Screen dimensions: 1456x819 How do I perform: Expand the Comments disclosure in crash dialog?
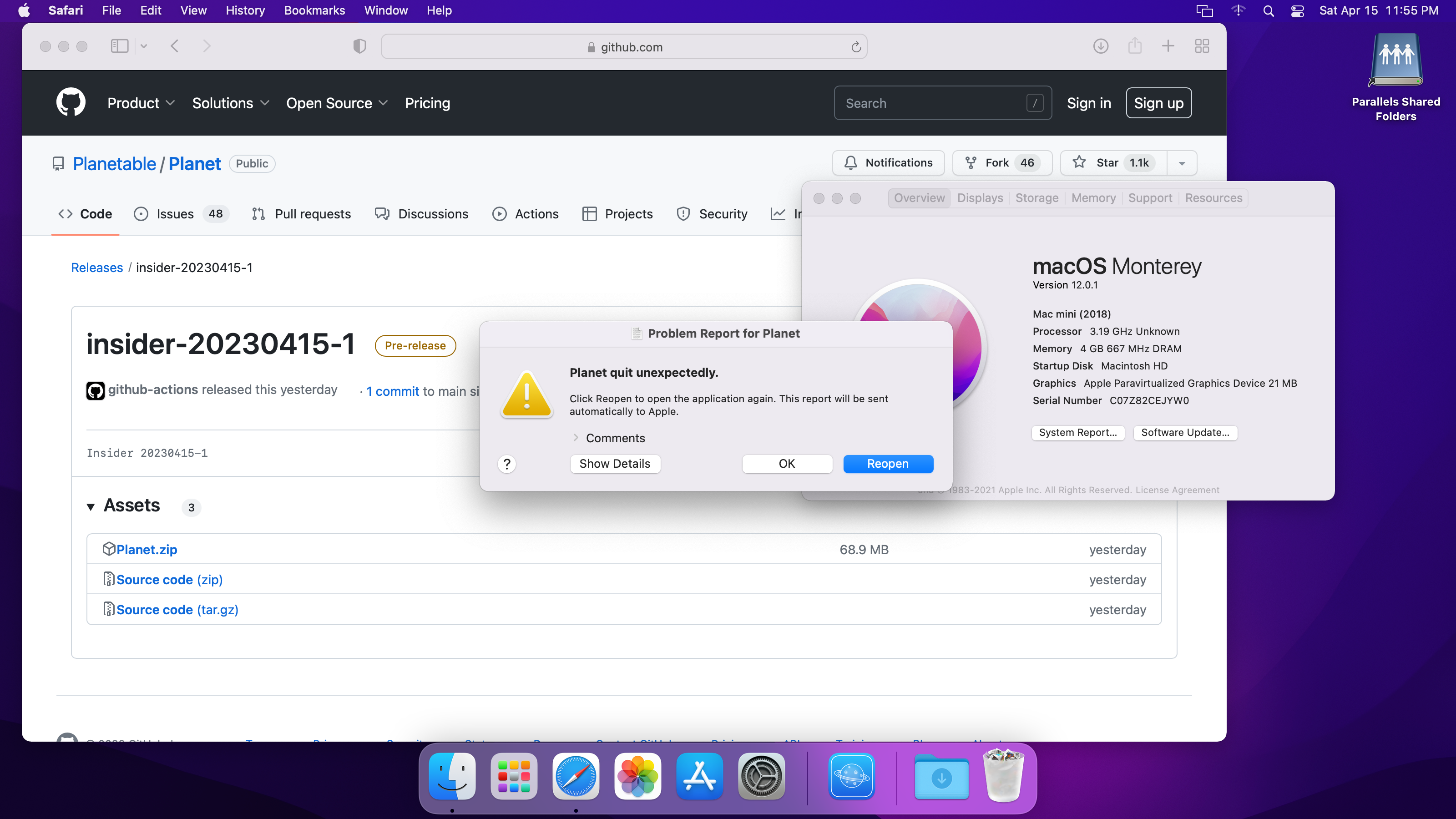576,437
